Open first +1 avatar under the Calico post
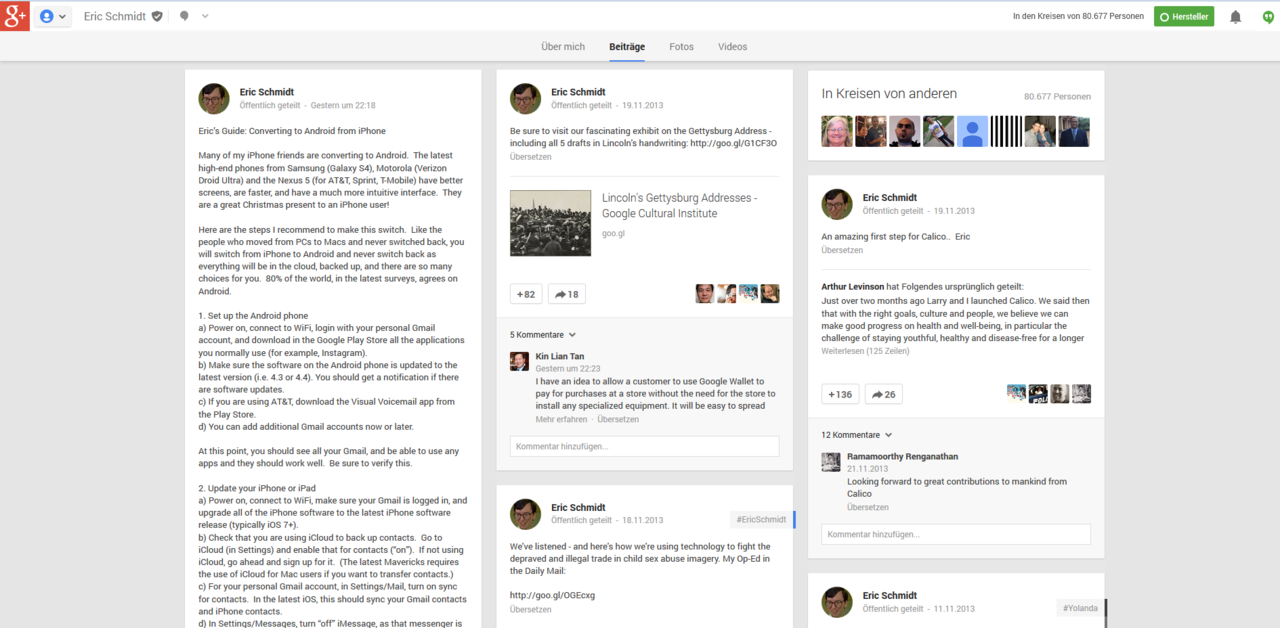This screenshot has height=628, width=1280. [x=1017, y=394]
